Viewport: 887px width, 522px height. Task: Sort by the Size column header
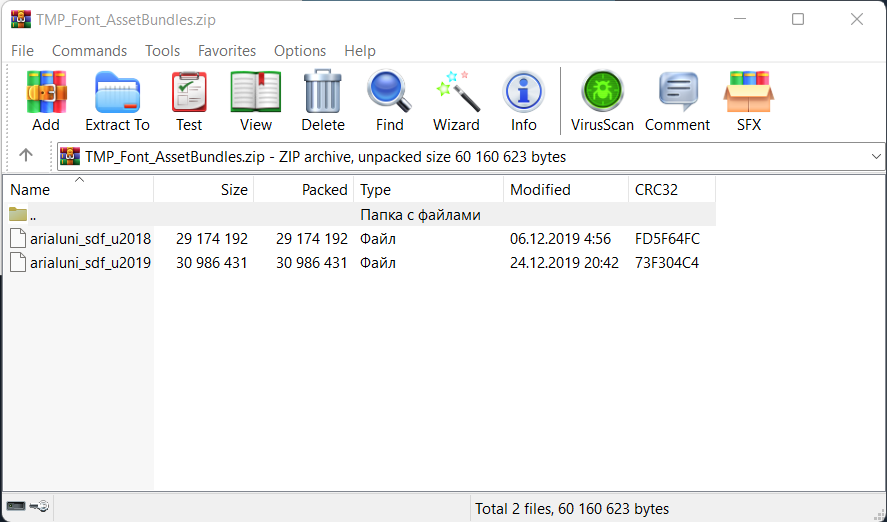pyautogui.click(x=204, y=189)
